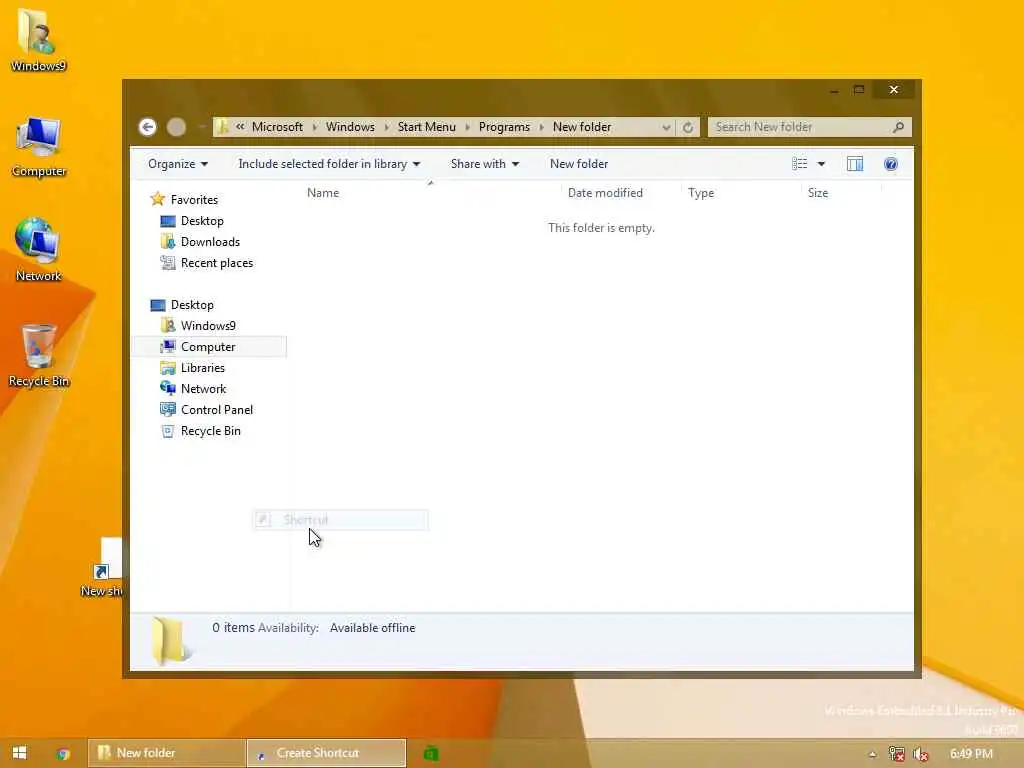This screenshot has width=1024, height=768.
Task: Switch to Create Shortcut taskbar button
Action: 327,753
